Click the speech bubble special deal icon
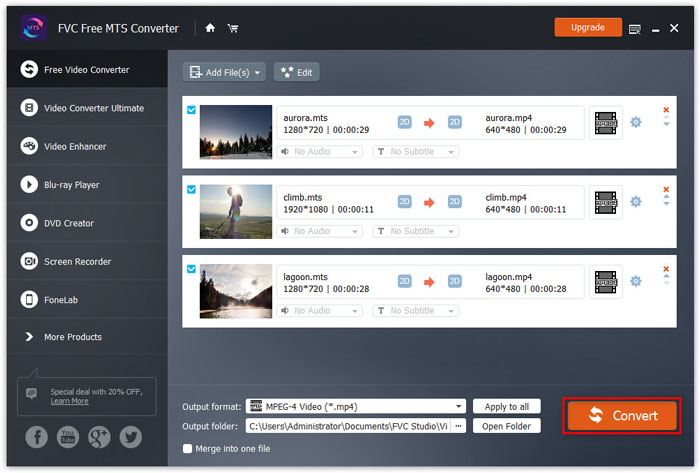The height and width of the screenshot is (473, 700). [31, 393]
